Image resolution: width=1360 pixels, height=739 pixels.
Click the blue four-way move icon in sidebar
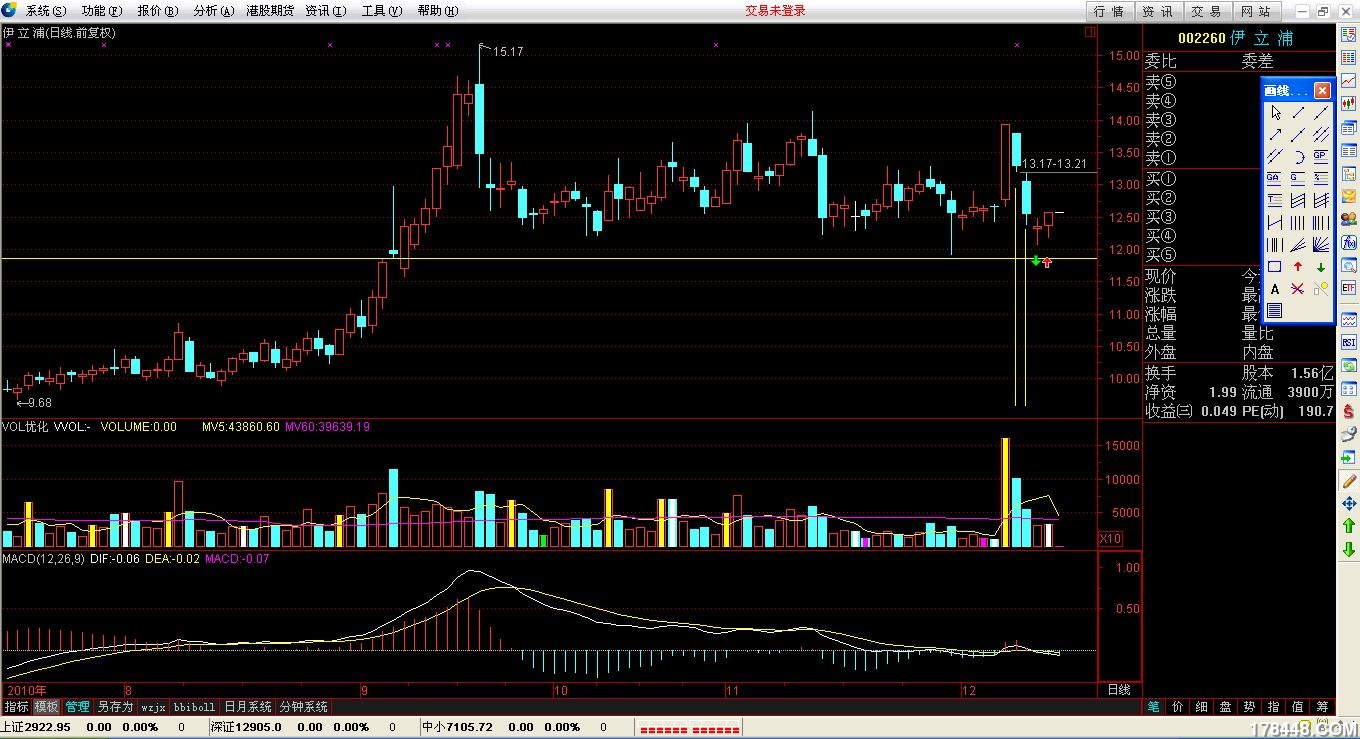pyautogui.click(x=1348, y=504)
